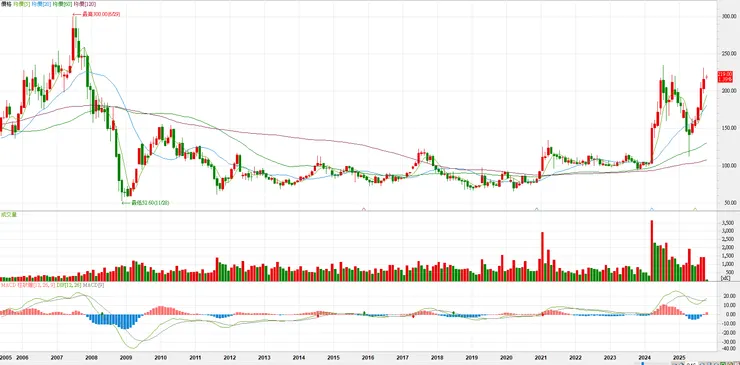This screenshot has height=365, width=740.
Task: Click the 2009 year label on time axis
Action: coord(126,358)
